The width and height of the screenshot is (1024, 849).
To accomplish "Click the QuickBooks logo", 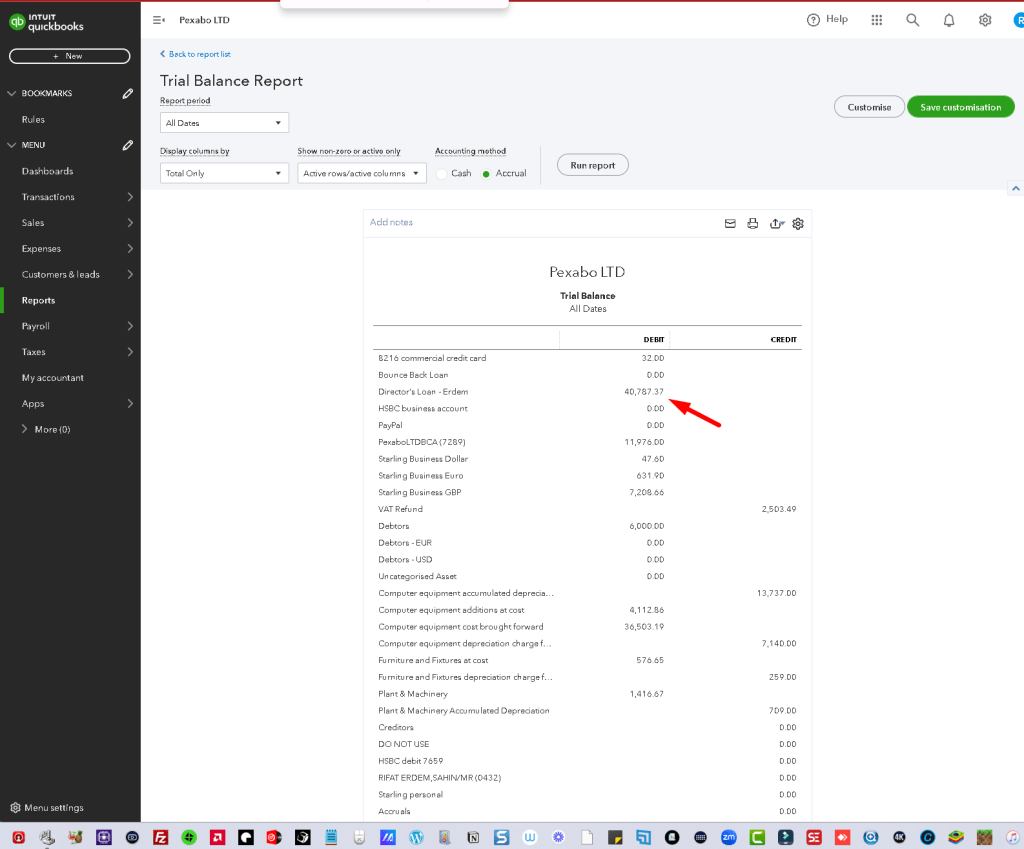I will pyautogui.click(x=46, y=22).
